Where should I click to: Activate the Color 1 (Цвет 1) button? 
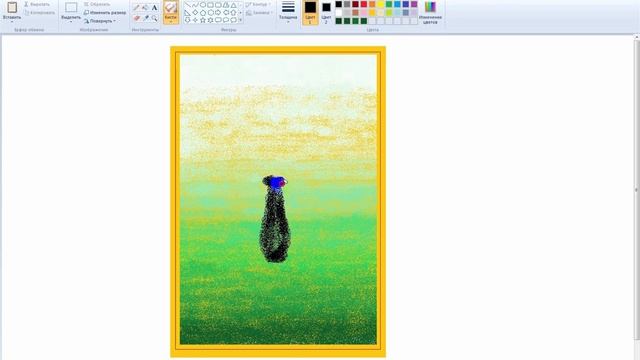310,12
